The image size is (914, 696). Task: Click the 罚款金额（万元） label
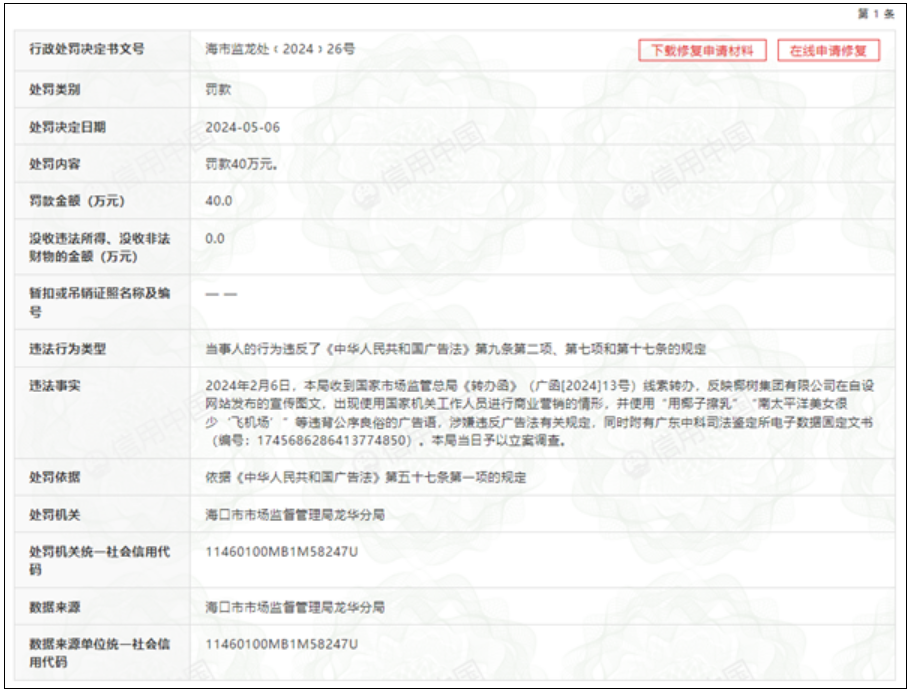(x=77, y=201)
